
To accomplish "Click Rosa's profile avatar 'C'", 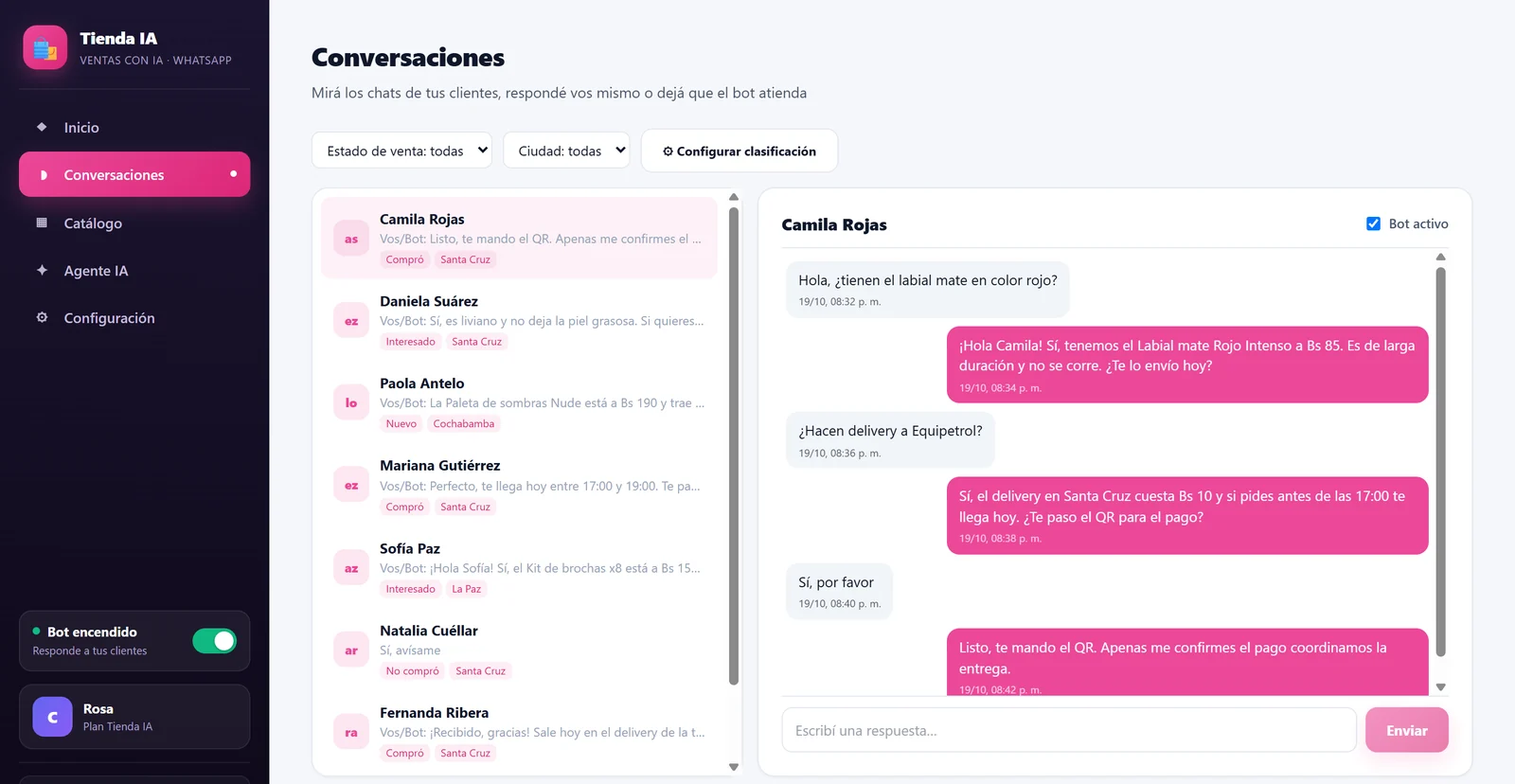I will pos(52,717).
